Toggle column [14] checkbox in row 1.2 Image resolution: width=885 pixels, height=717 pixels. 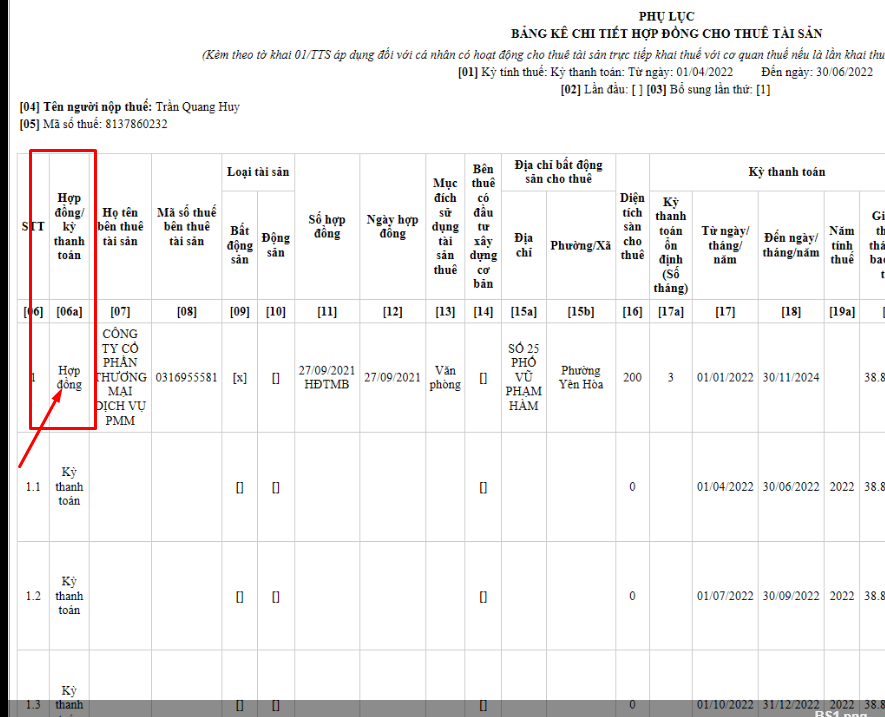483,596
